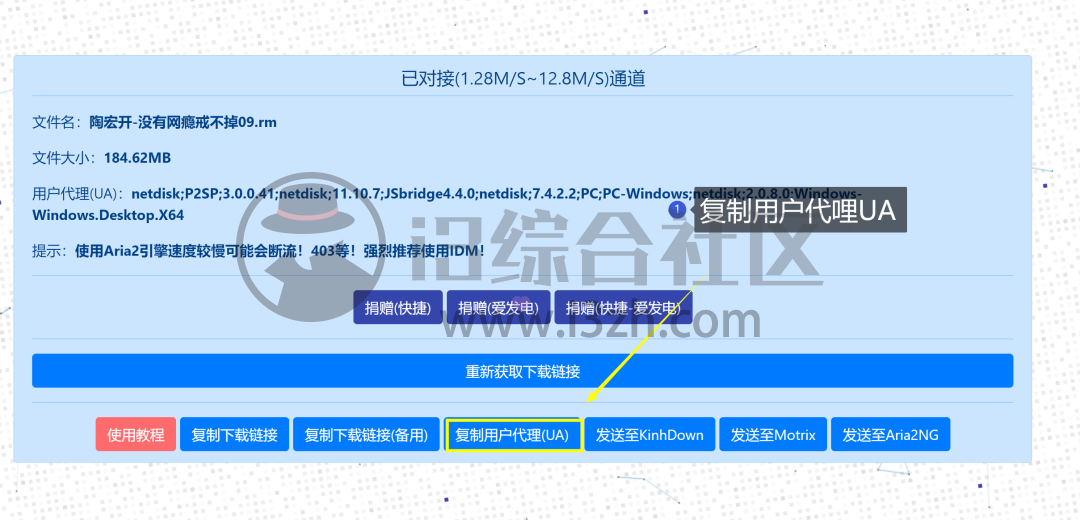Viewport: 1080px width, 520px height.
Task: Click the netdisk user agent string
Action: 446,204
